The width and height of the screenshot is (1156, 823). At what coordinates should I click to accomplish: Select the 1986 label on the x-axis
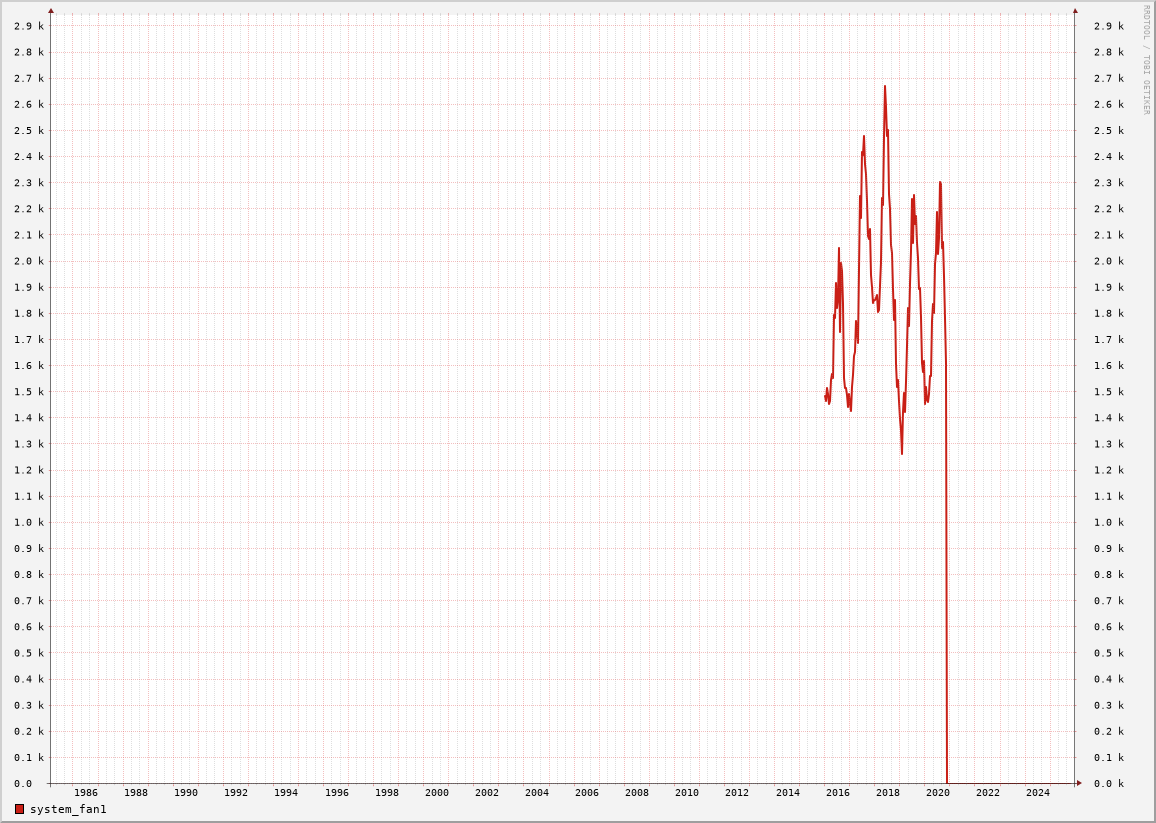pos(86,793)
